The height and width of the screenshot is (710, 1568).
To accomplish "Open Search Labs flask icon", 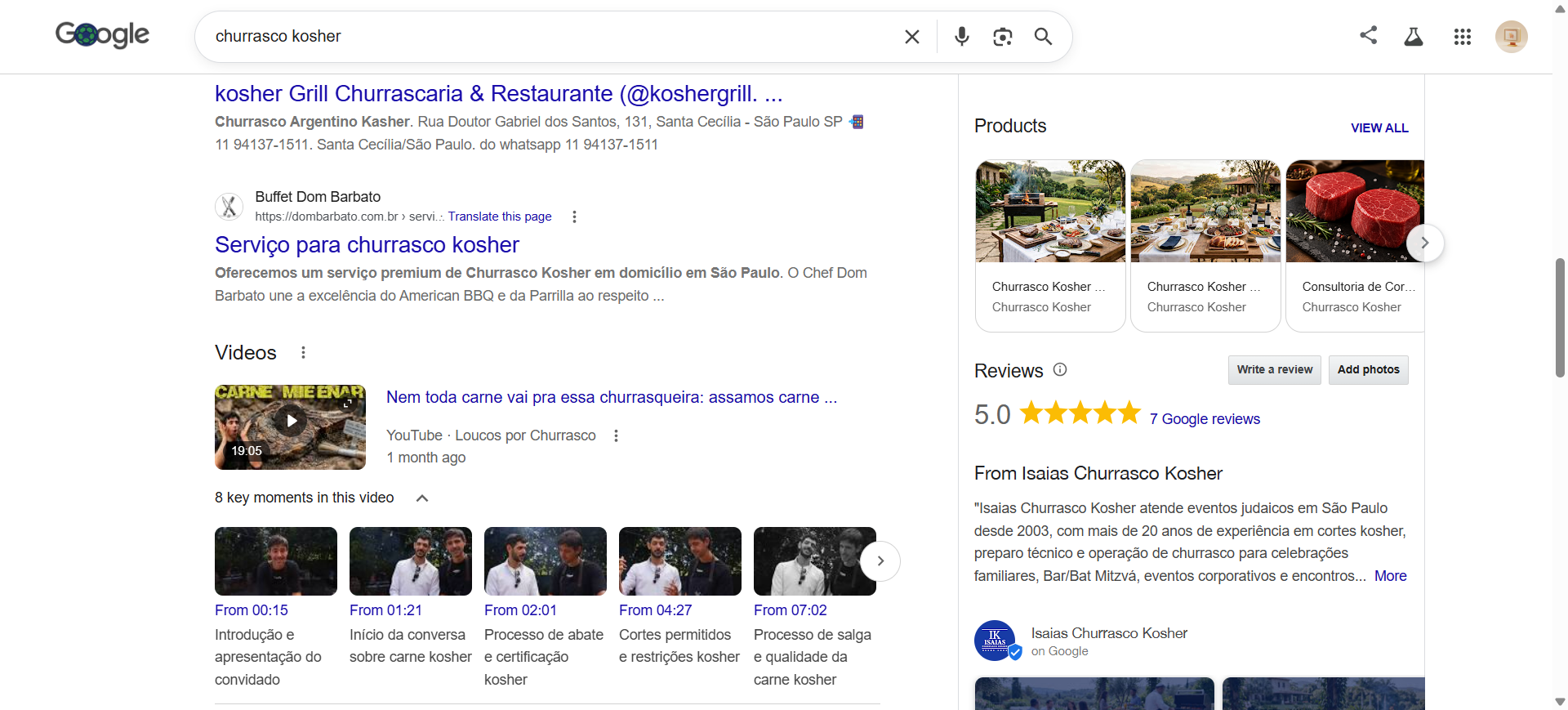I will click(x=1414, y=37).
